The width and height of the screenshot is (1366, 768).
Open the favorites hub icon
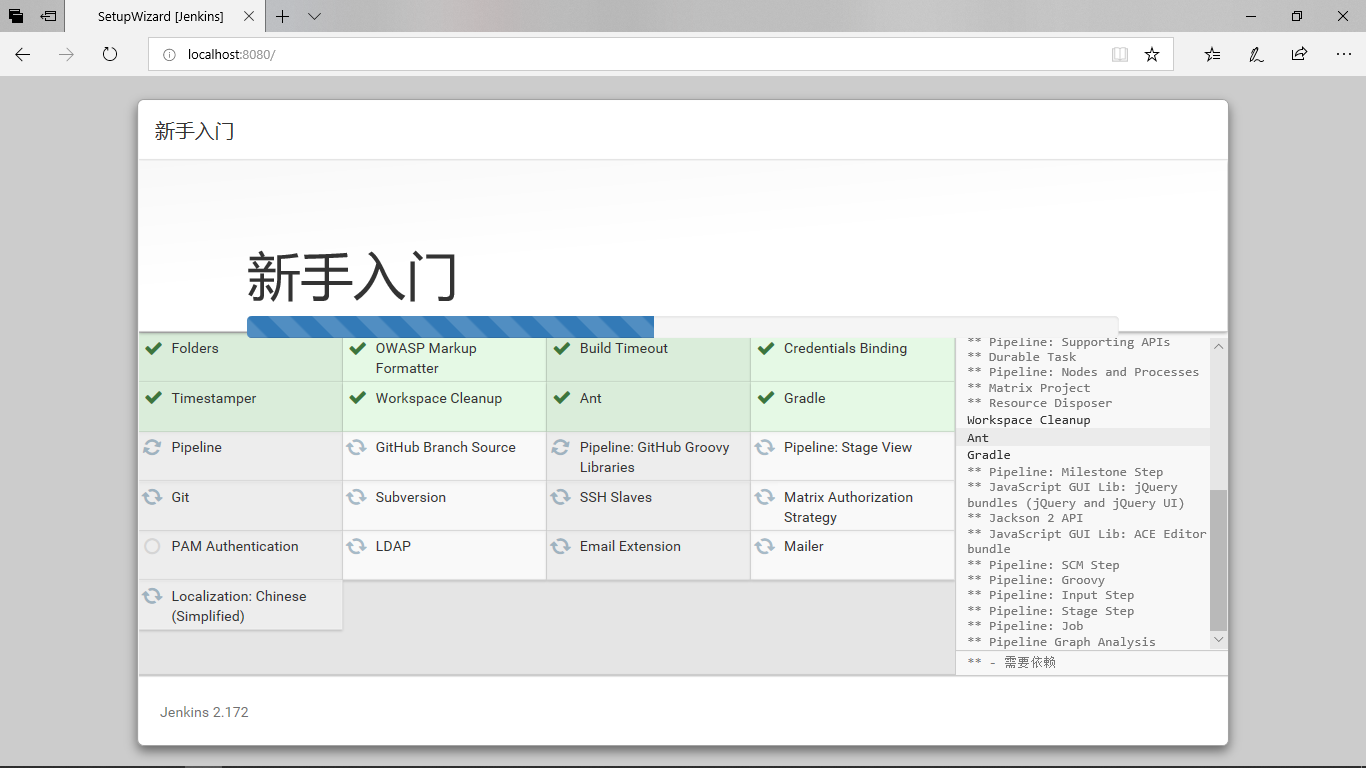[x=1212, y=54]
